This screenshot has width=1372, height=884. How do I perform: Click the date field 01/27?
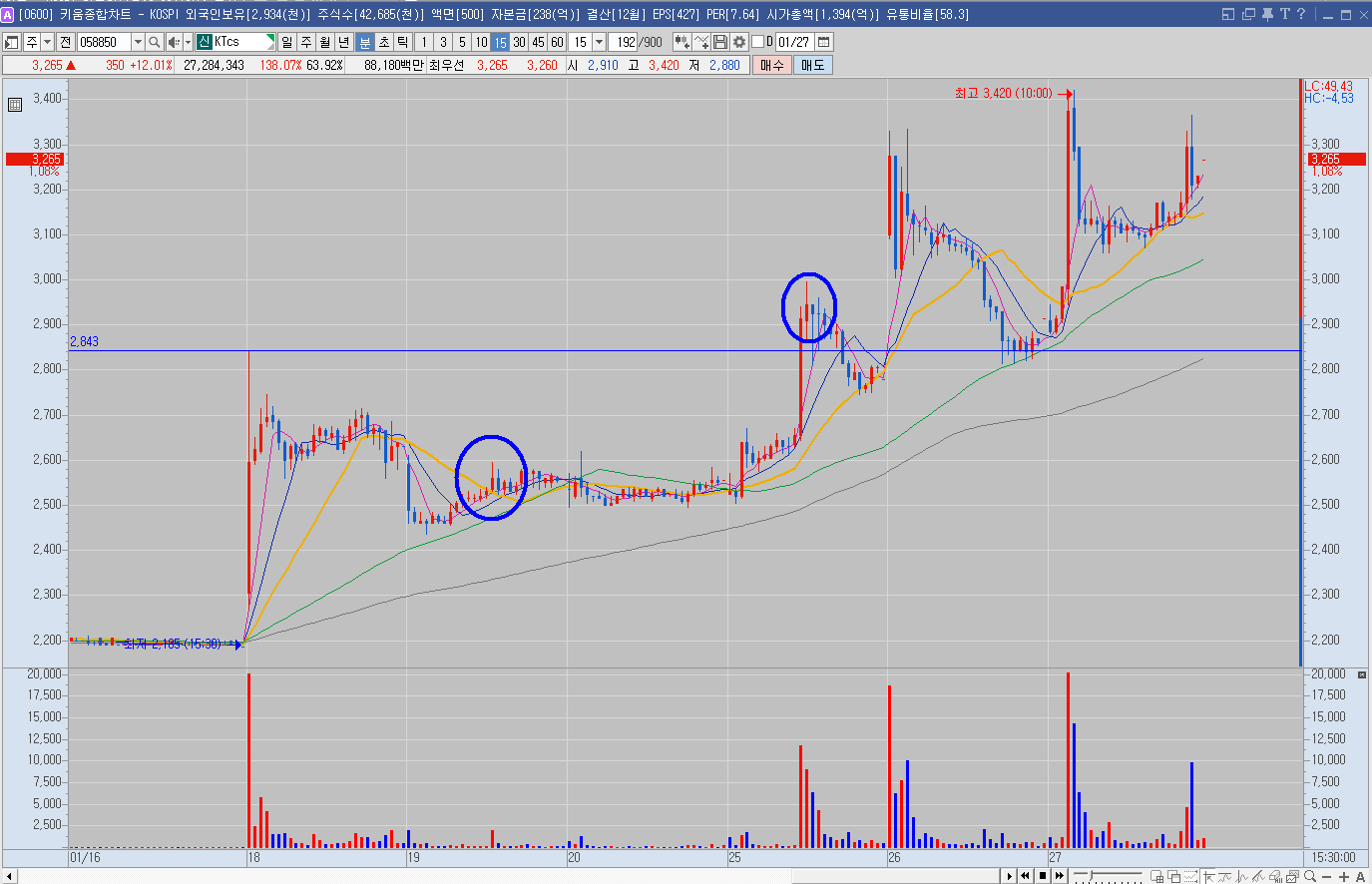pyautogui.click(x=794, y=42)
